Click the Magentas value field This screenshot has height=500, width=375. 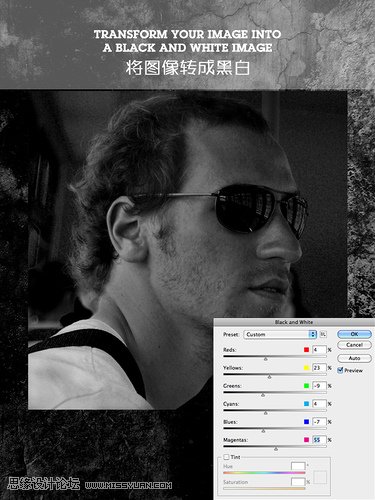[x=319, y=440]
